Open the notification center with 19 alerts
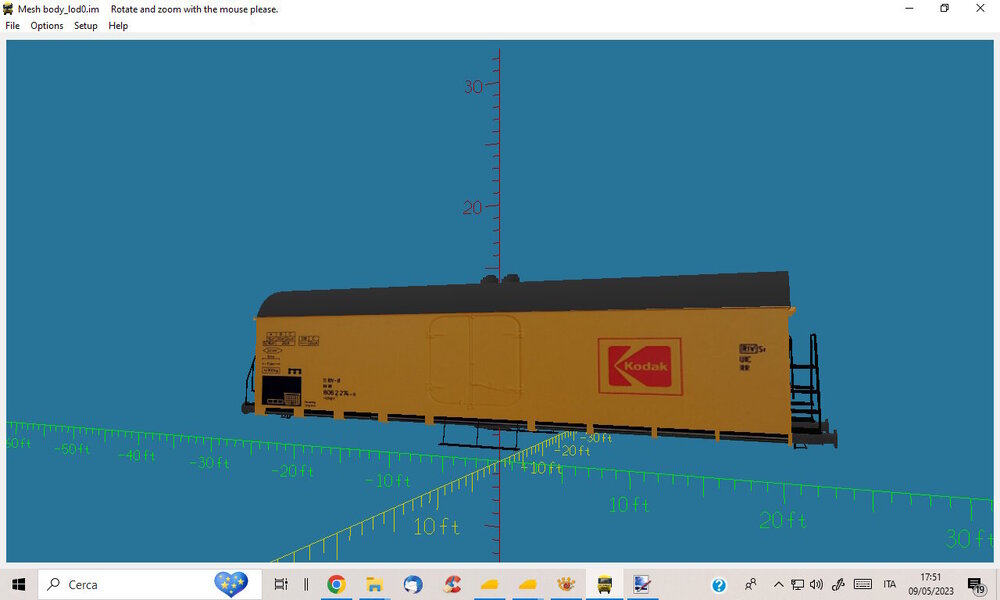This screenshot has width=1000, height=600. [x=976, y=585]
